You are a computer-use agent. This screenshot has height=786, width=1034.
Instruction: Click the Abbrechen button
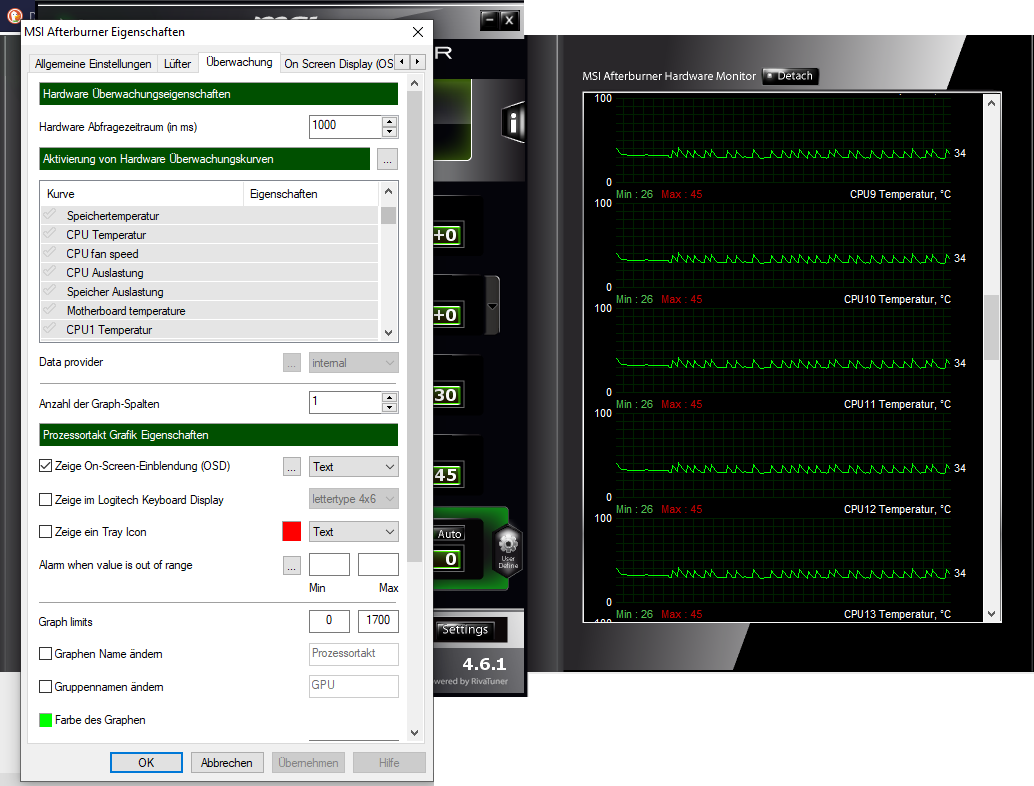(227, 762)
